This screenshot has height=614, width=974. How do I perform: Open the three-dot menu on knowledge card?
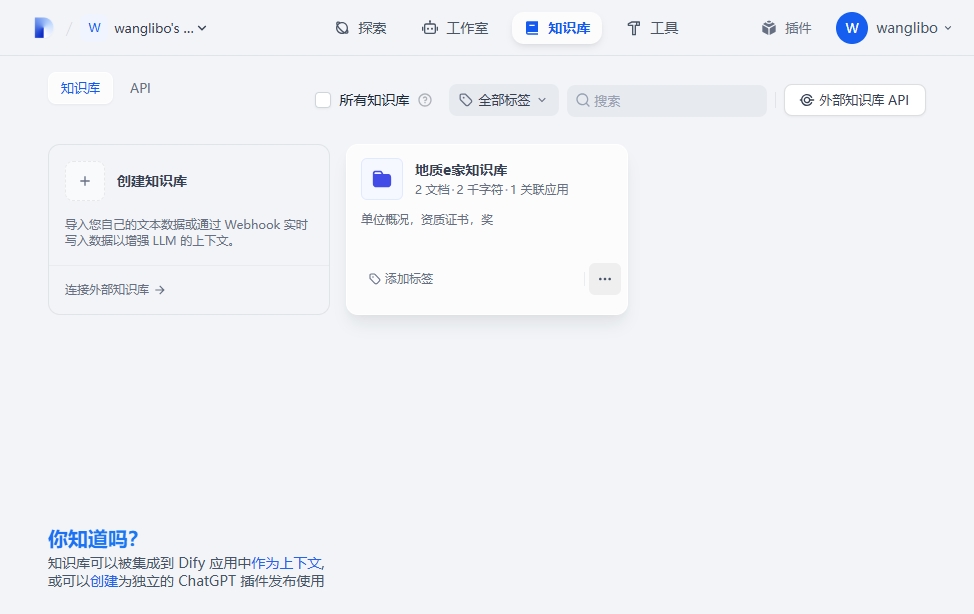(x=604, y=279)
